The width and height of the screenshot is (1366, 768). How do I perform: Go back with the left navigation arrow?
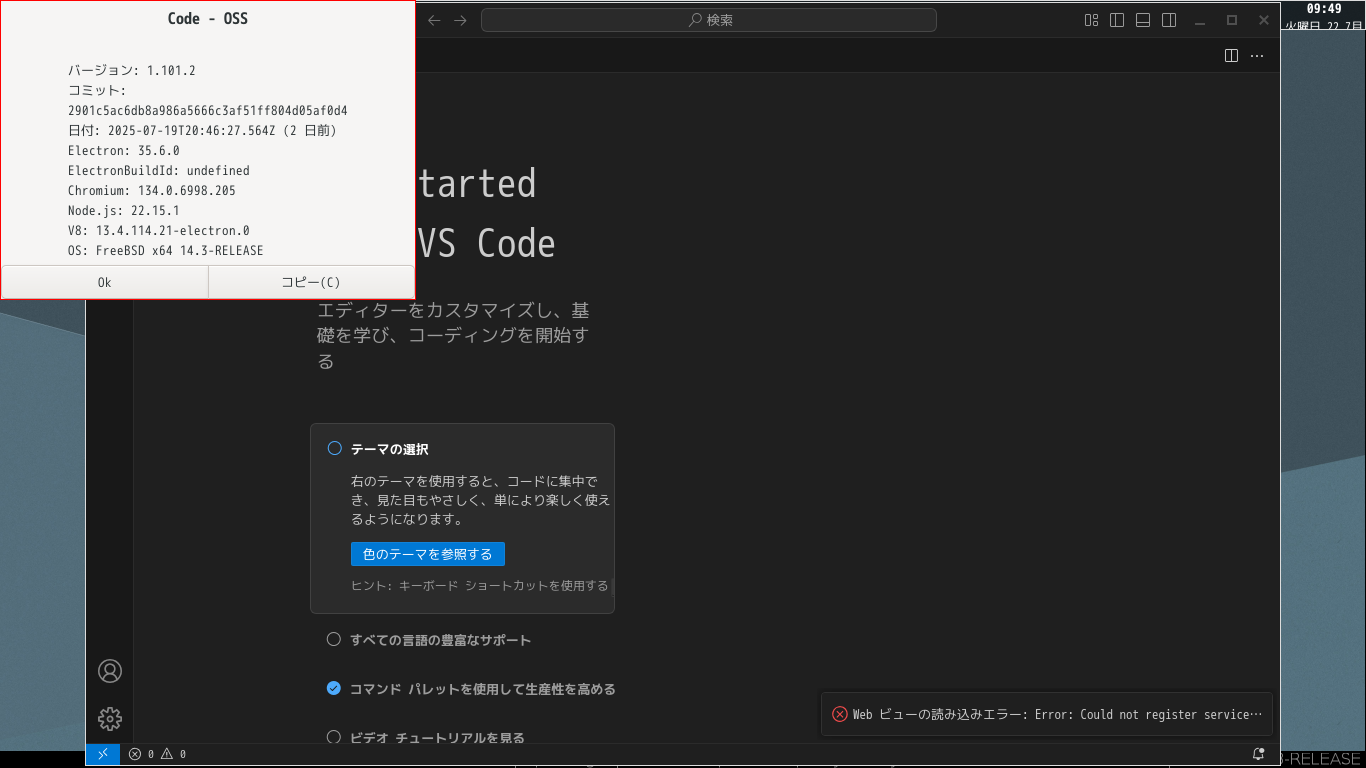pyautogui.click(x=434, y=20)
